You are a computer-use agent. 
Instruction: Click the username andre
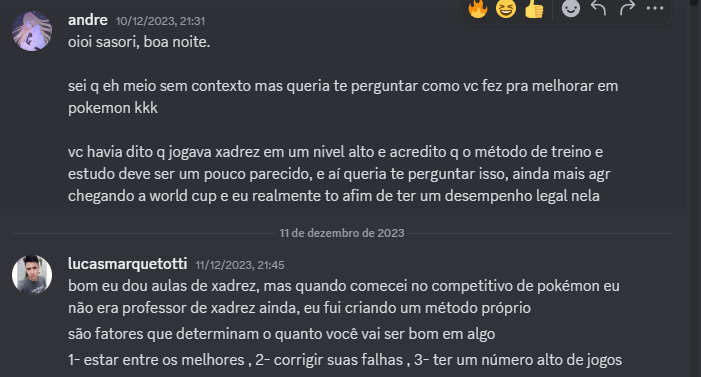[88, 20]
